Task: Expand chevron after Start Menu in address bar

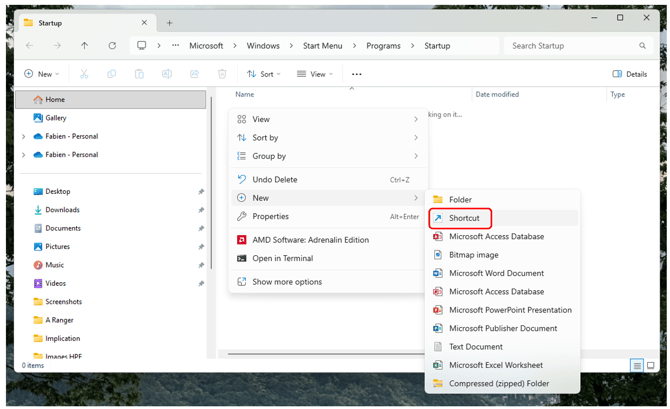Action: (x=354, y=45)
